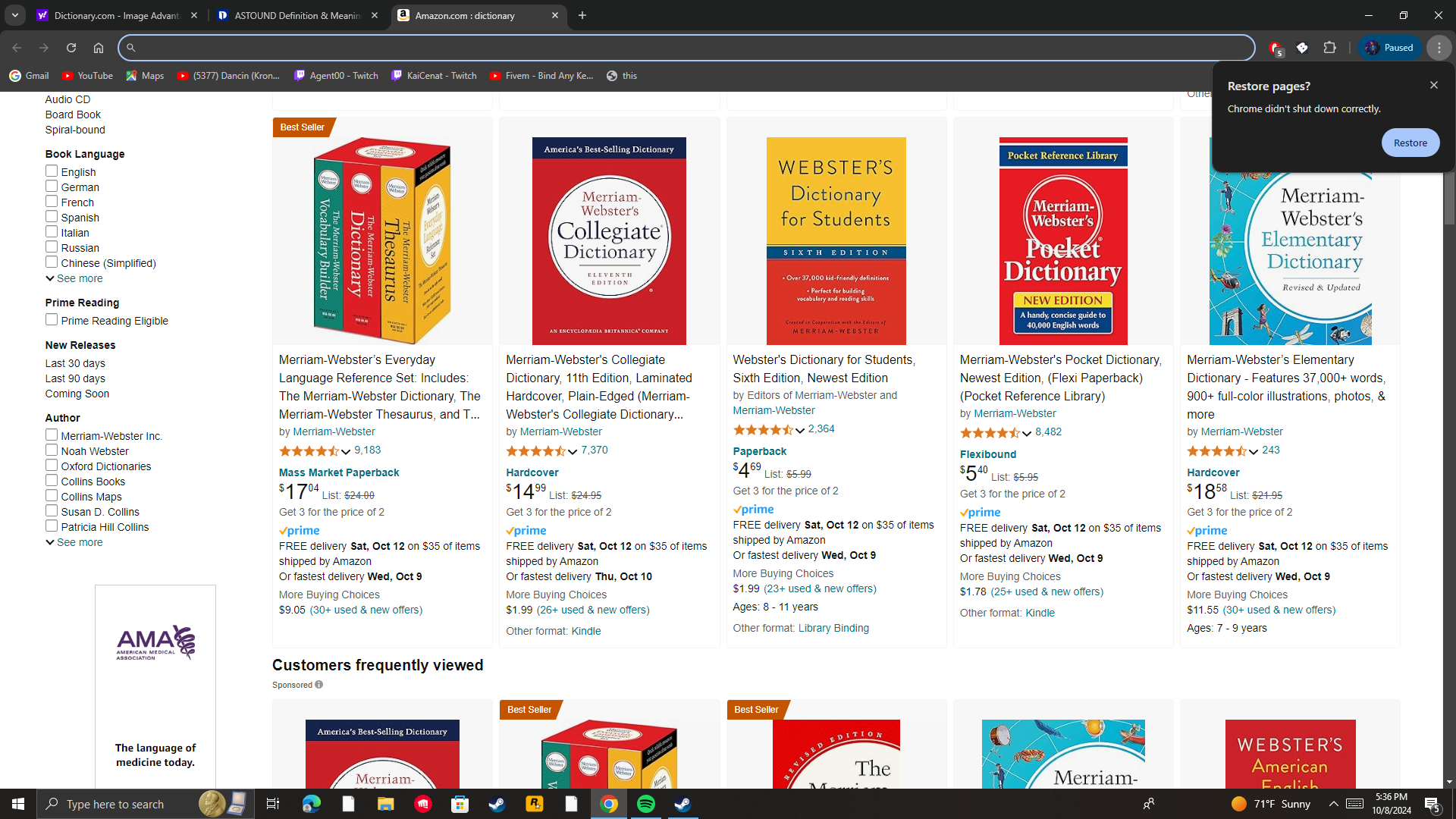The width and height of the screenshot is (1456, 819).
Task: Click the Sponsored info icon
Action: tap(319, 685)
